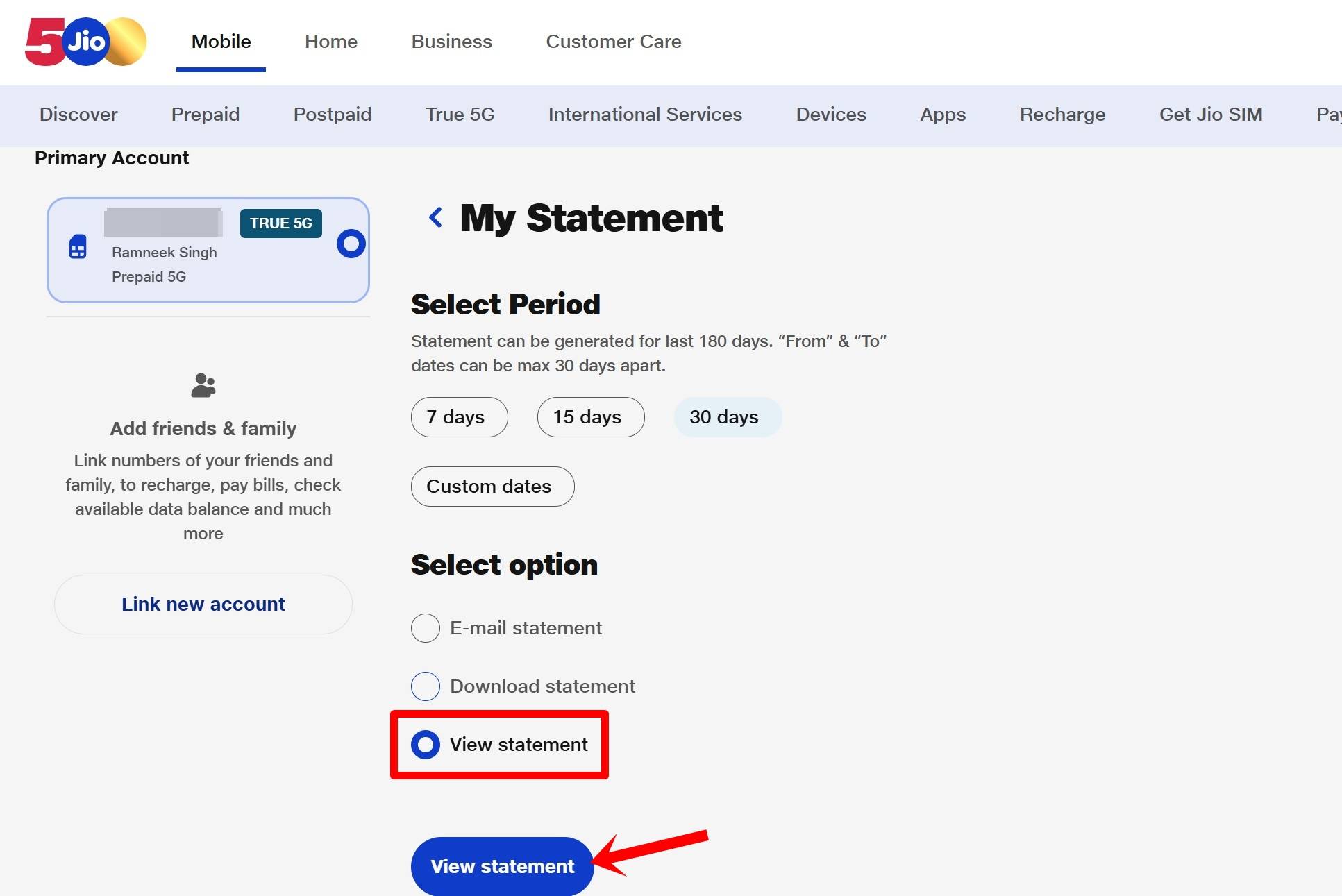The width and height of the screenshot is (1342, 896).
Task: Choose Download statement option
Action: tap(426, 686)
